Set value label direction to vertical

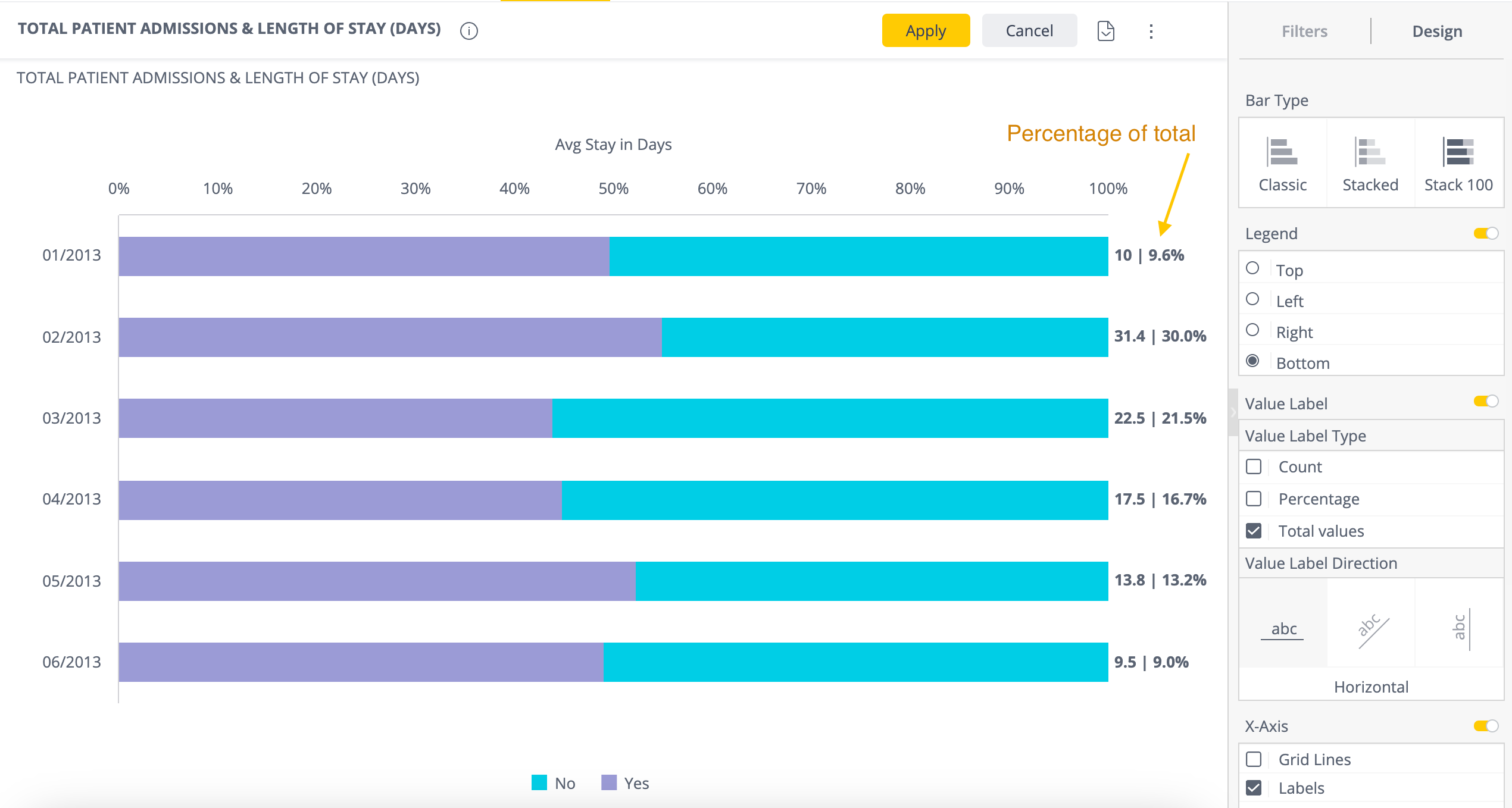point(1460,625)
